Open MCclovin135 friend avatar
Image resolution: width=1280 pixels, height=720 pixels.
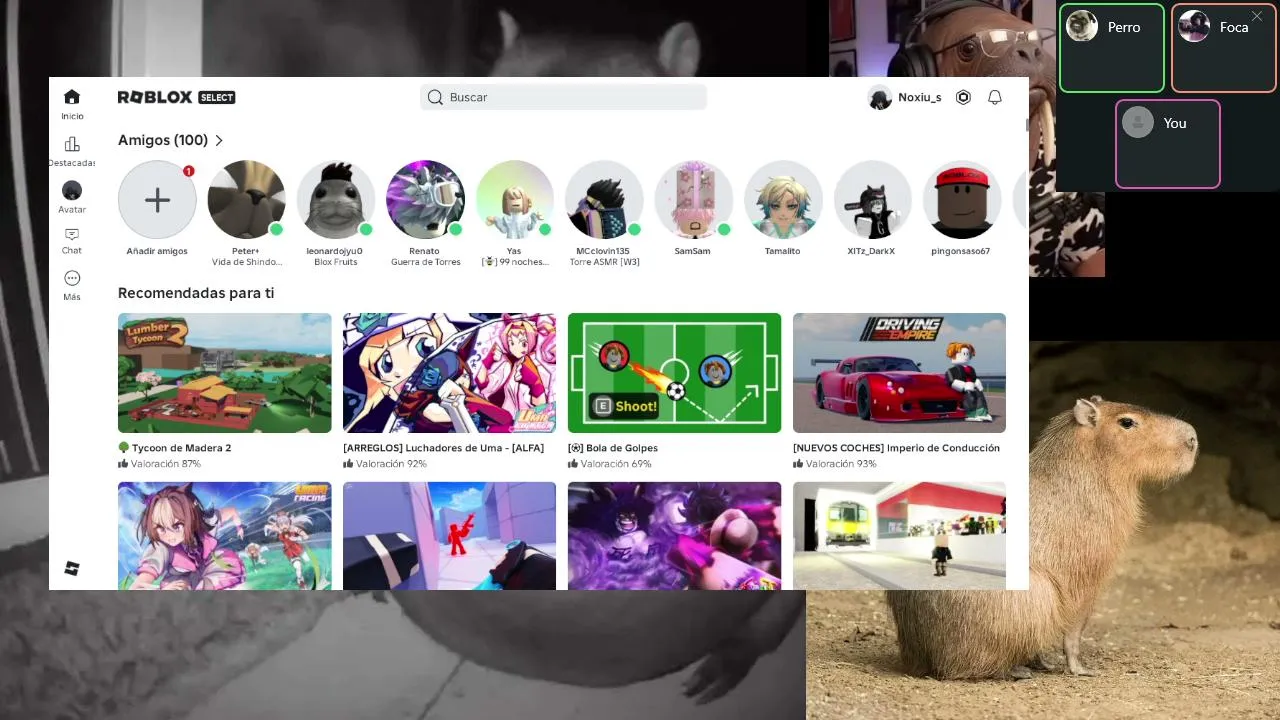point(604,200)
